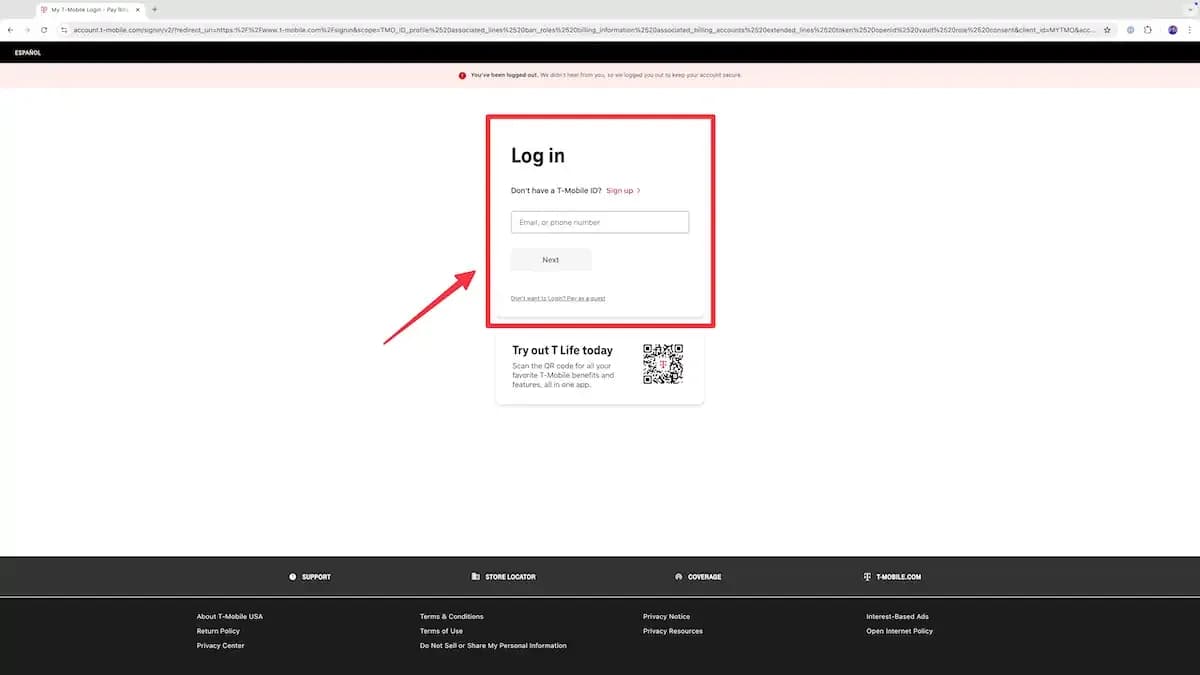Click the email or phone number input field

pos(599,221)
